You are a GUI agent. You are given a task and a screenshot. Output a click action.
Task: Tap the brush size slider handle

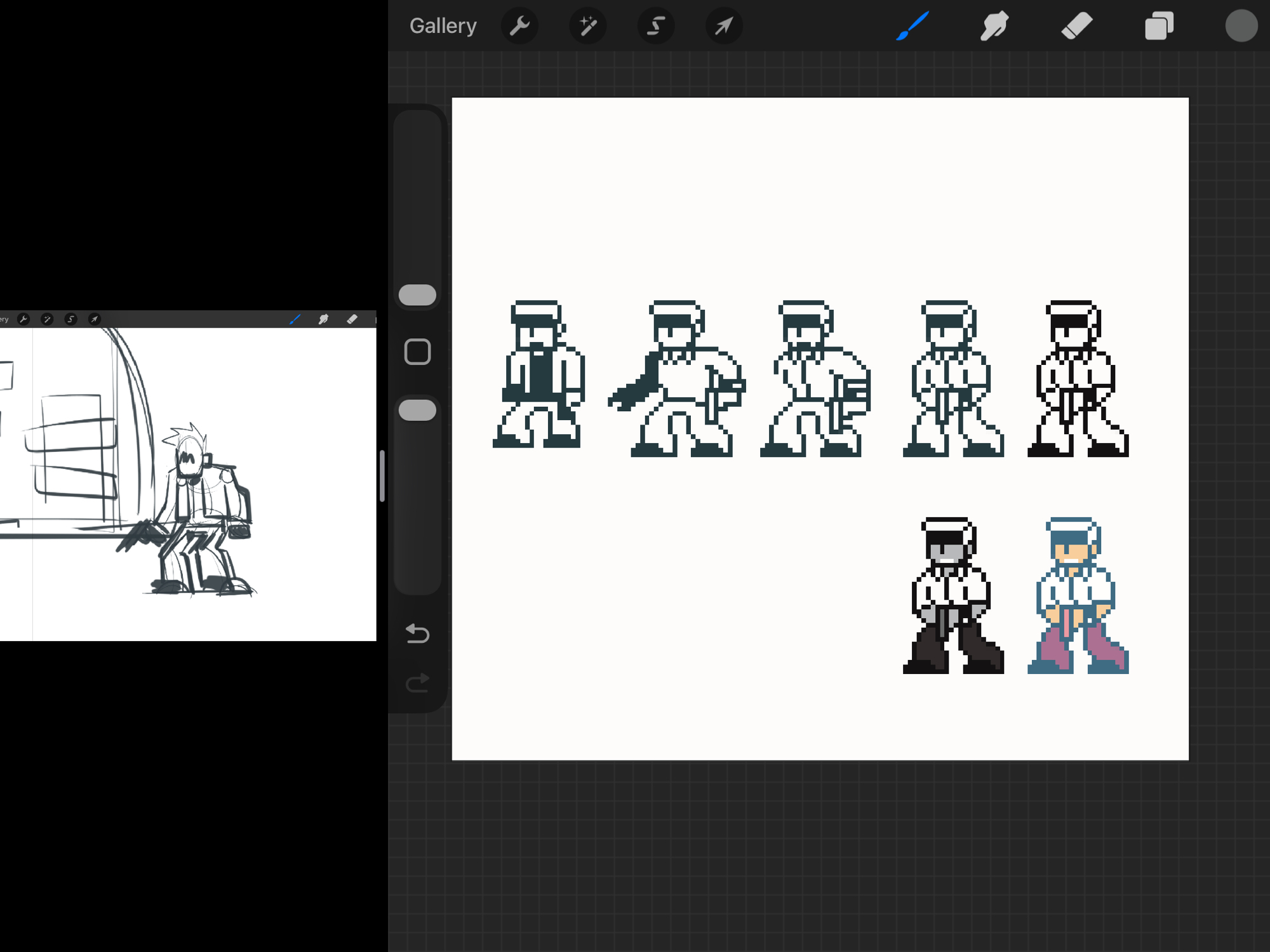pyautogui.click(x=417, y=295)
